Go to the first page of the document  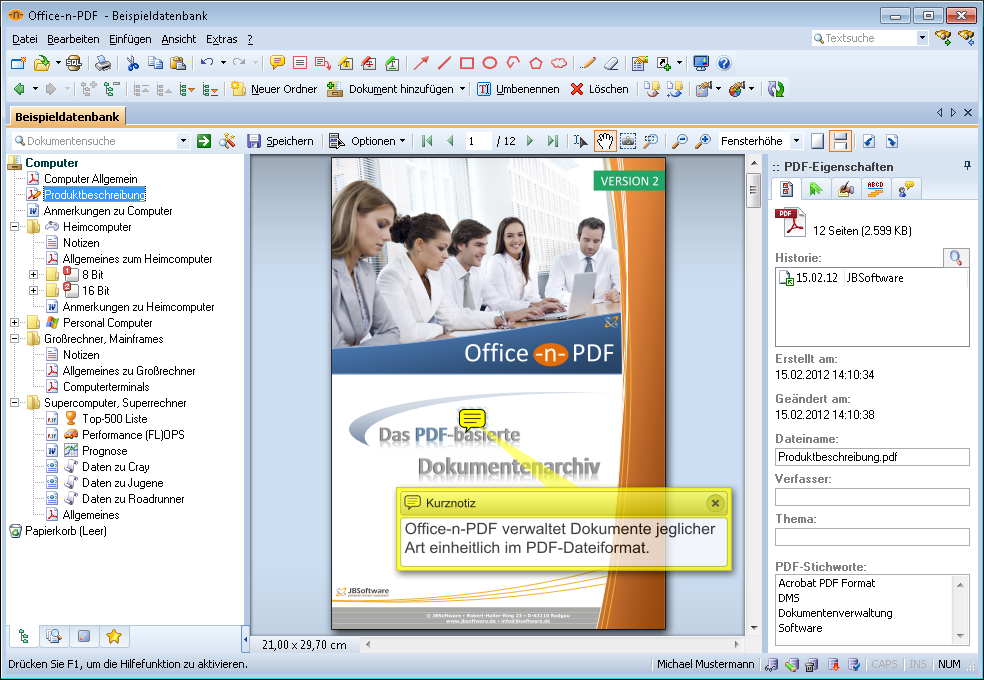click(x=427, y=141)
